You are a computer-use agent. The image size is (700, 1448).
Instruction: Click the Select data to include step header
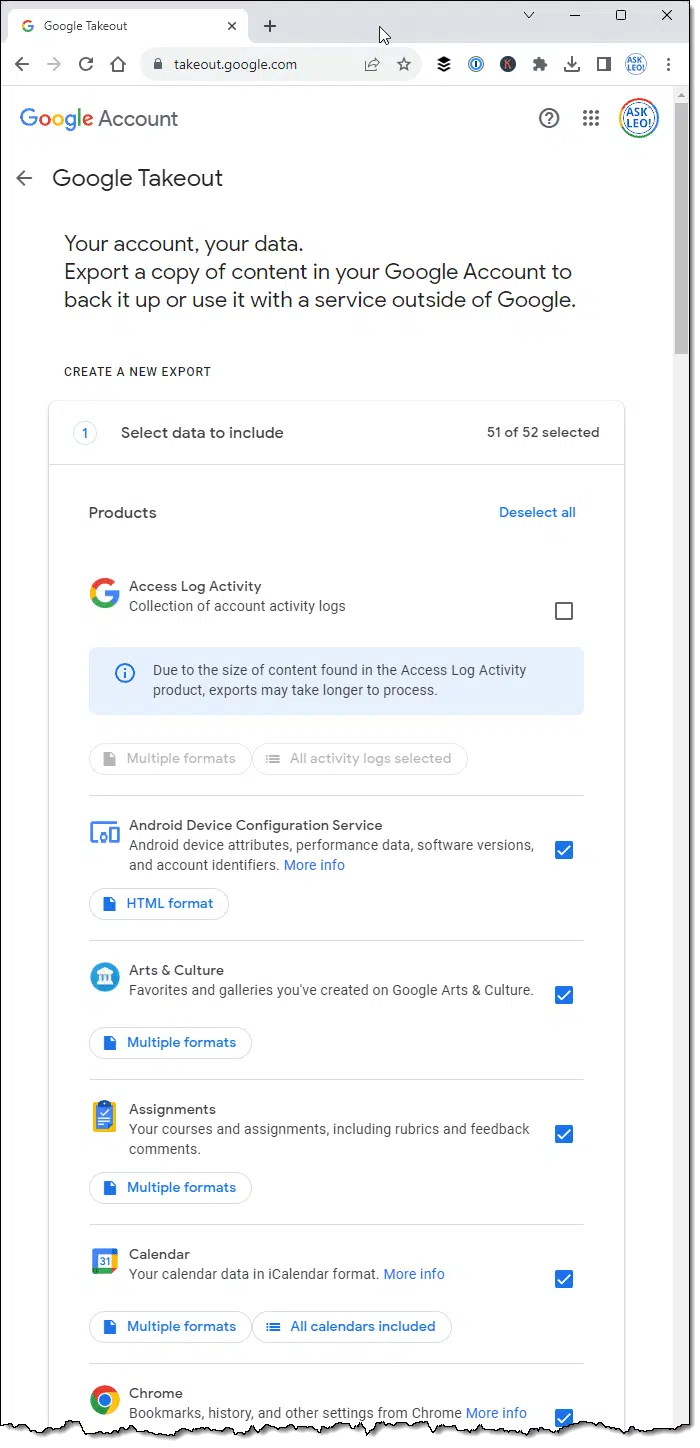[x=336, y=433]
